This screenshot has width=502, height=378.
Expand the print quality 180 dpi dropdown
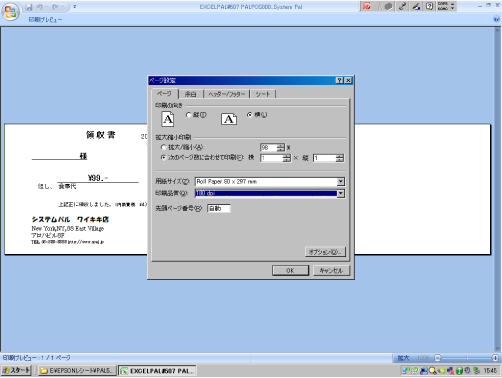point(341,193)
